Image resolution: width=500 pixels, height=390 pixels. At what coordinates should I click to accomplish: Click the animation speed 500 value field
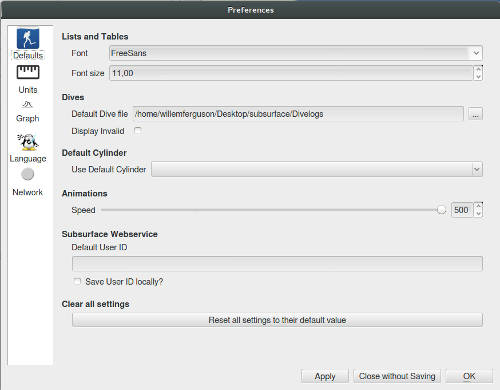[462, 210]
